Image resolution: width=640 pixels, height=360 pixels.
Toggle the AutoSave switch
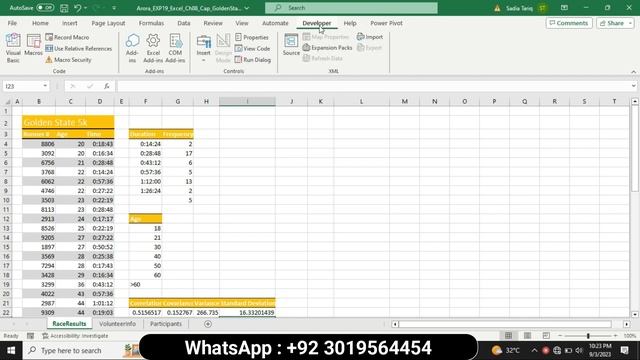point(45,8)
